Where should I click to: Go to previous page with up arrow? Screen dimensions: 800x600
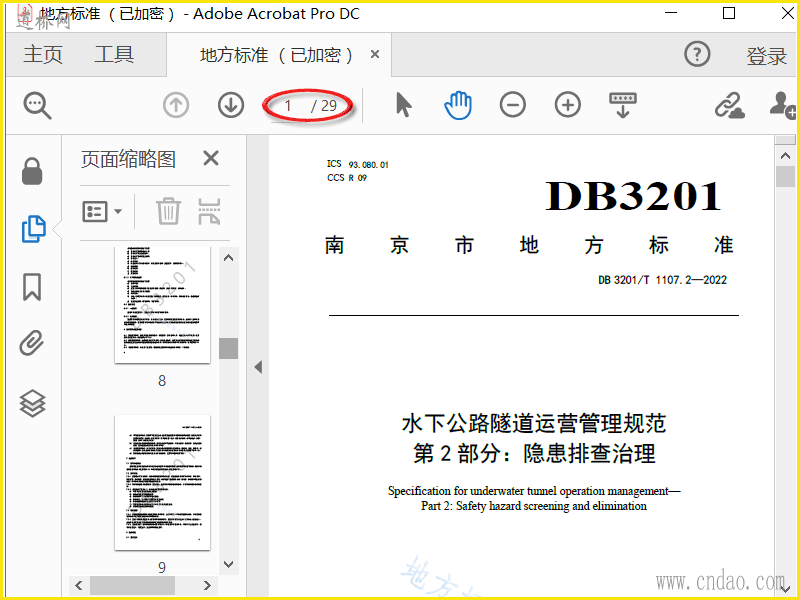coord(176,106)
